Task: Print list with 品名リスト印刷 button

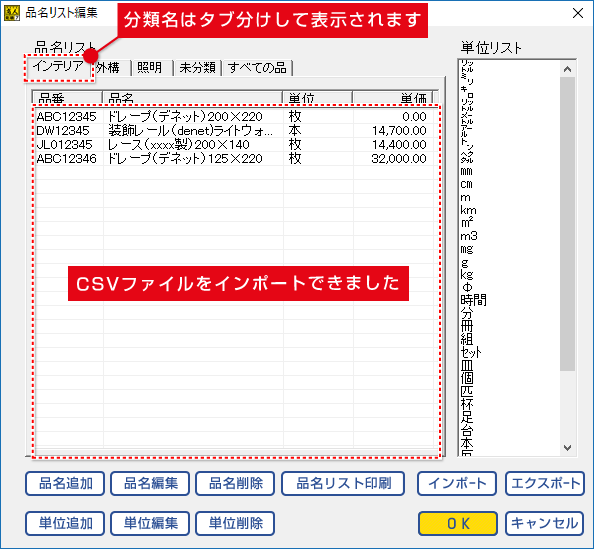Action: [x=343, y=483]
